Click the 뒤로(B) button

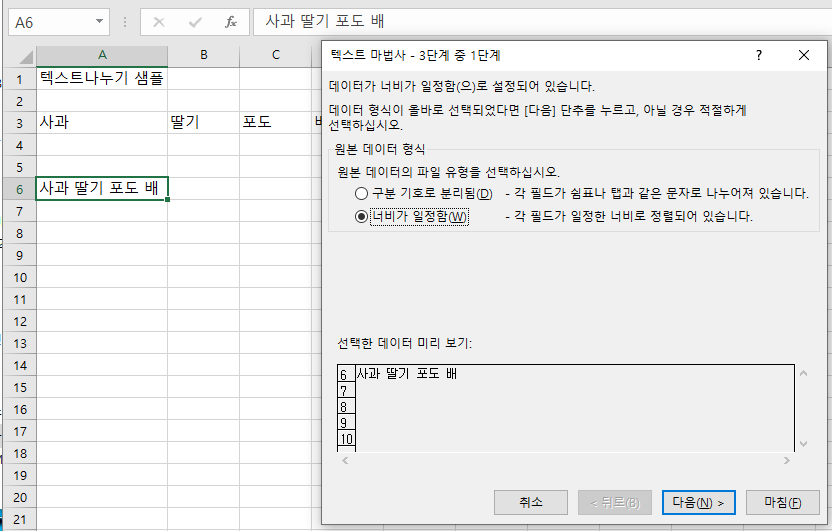pos(615,502)
